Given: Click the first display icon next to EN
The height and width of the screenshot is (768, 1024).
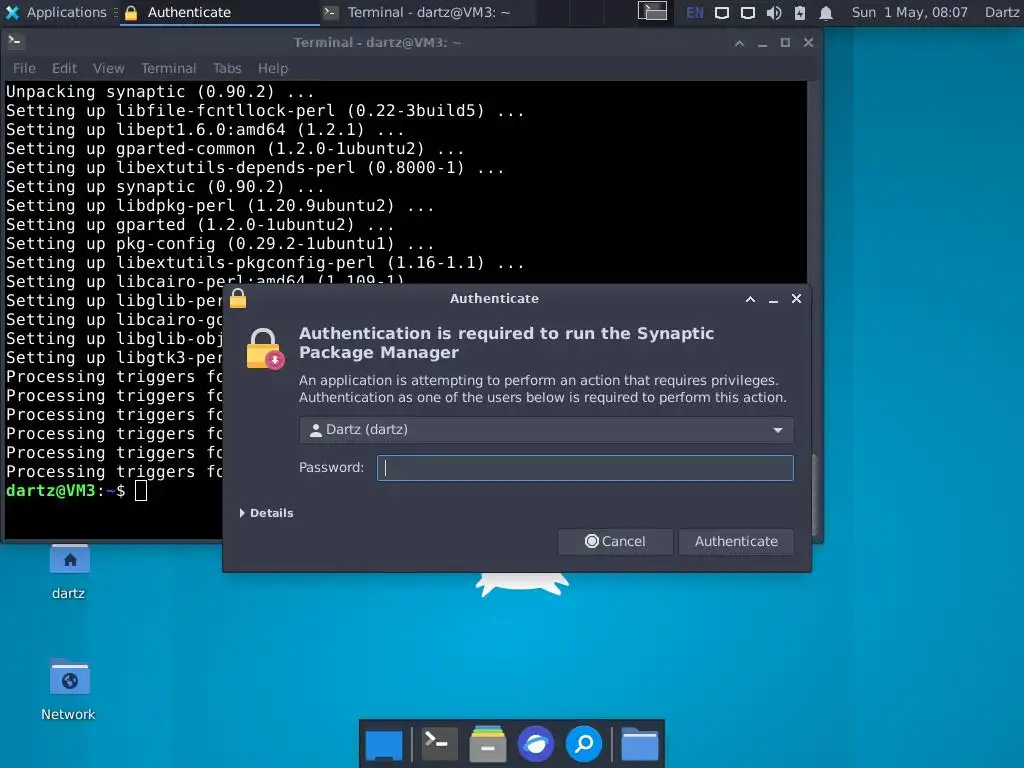Looking at the screenshot, I should pos(721,12).
